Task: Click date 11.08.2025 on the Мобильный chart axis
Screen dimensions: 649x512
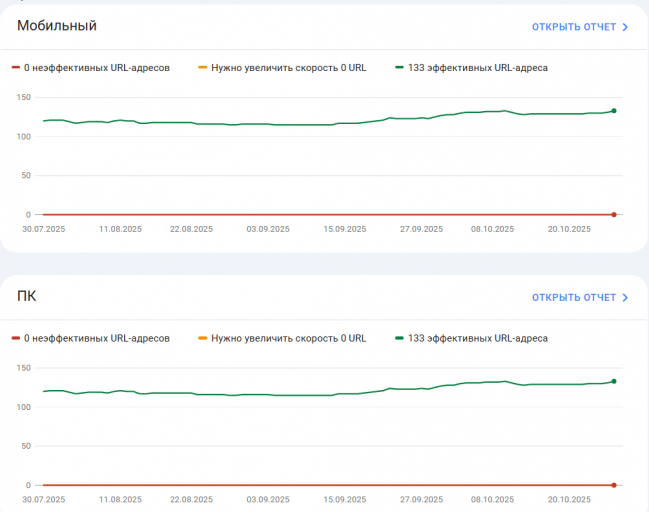Action: tap(120, 229)
